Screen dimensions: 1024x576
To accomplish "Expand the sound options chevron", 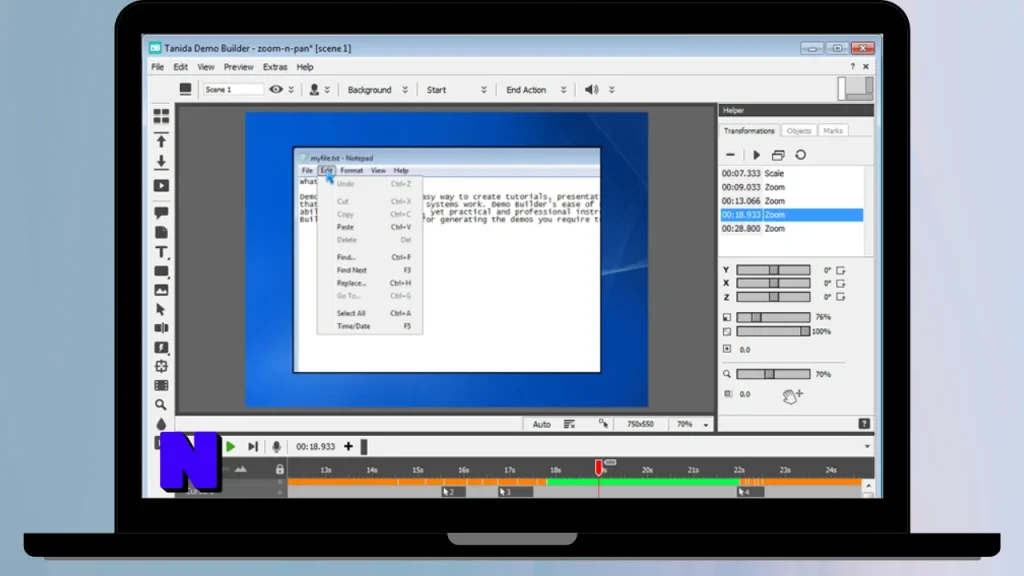I will tap(612, 89).
